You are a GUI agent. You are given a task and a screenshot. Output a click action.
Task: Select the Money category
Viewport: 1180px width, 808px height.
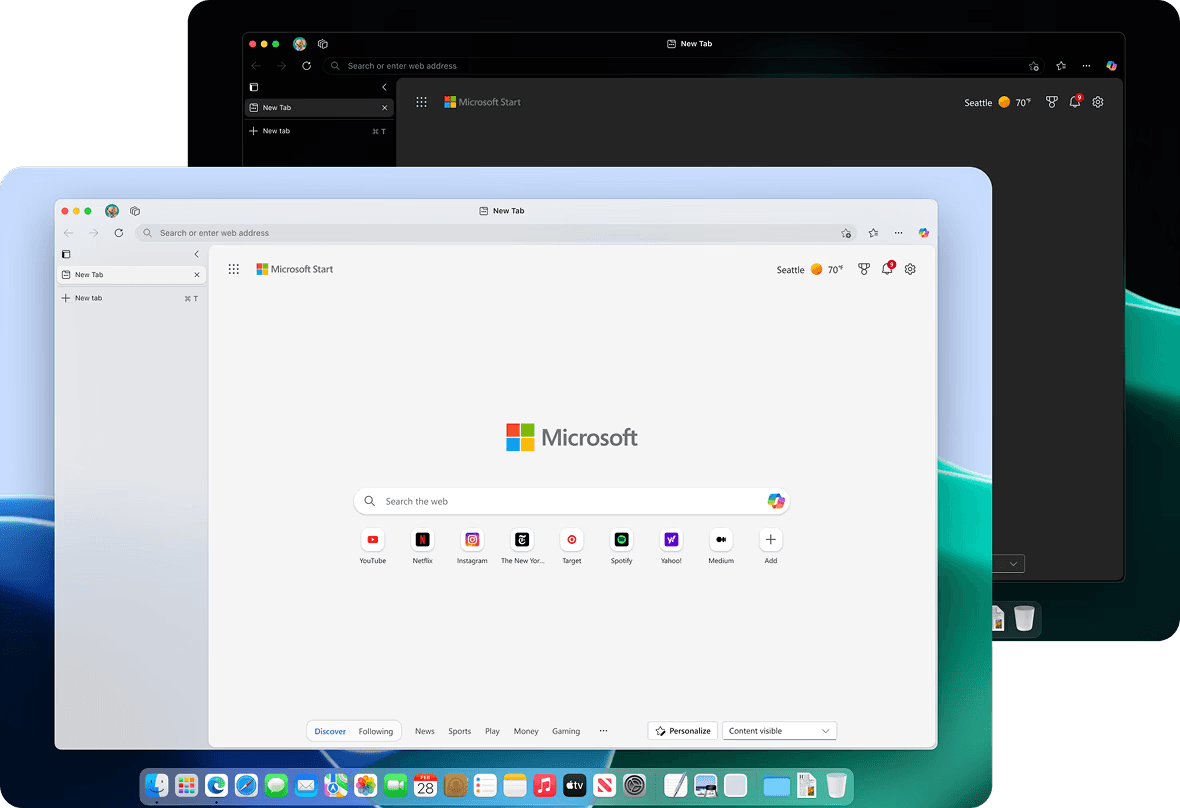(526, 731)
